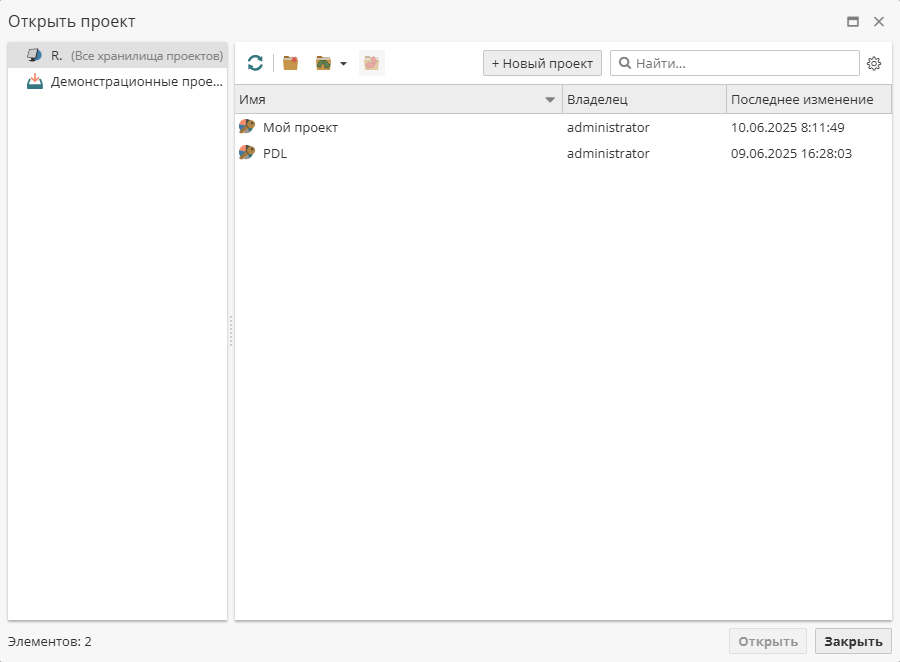Click the Открыть button

(x=768, y=641)
